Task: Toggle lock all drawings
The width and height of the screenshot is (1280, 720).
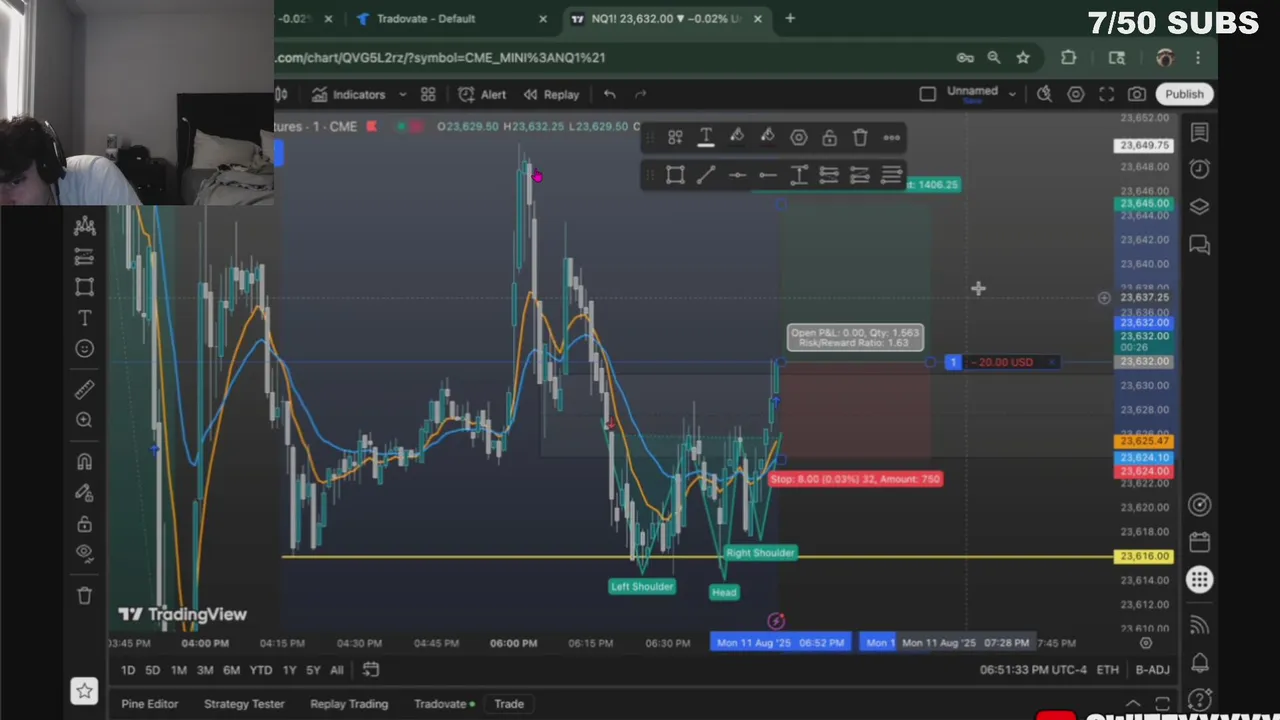Action: point(84,523)
